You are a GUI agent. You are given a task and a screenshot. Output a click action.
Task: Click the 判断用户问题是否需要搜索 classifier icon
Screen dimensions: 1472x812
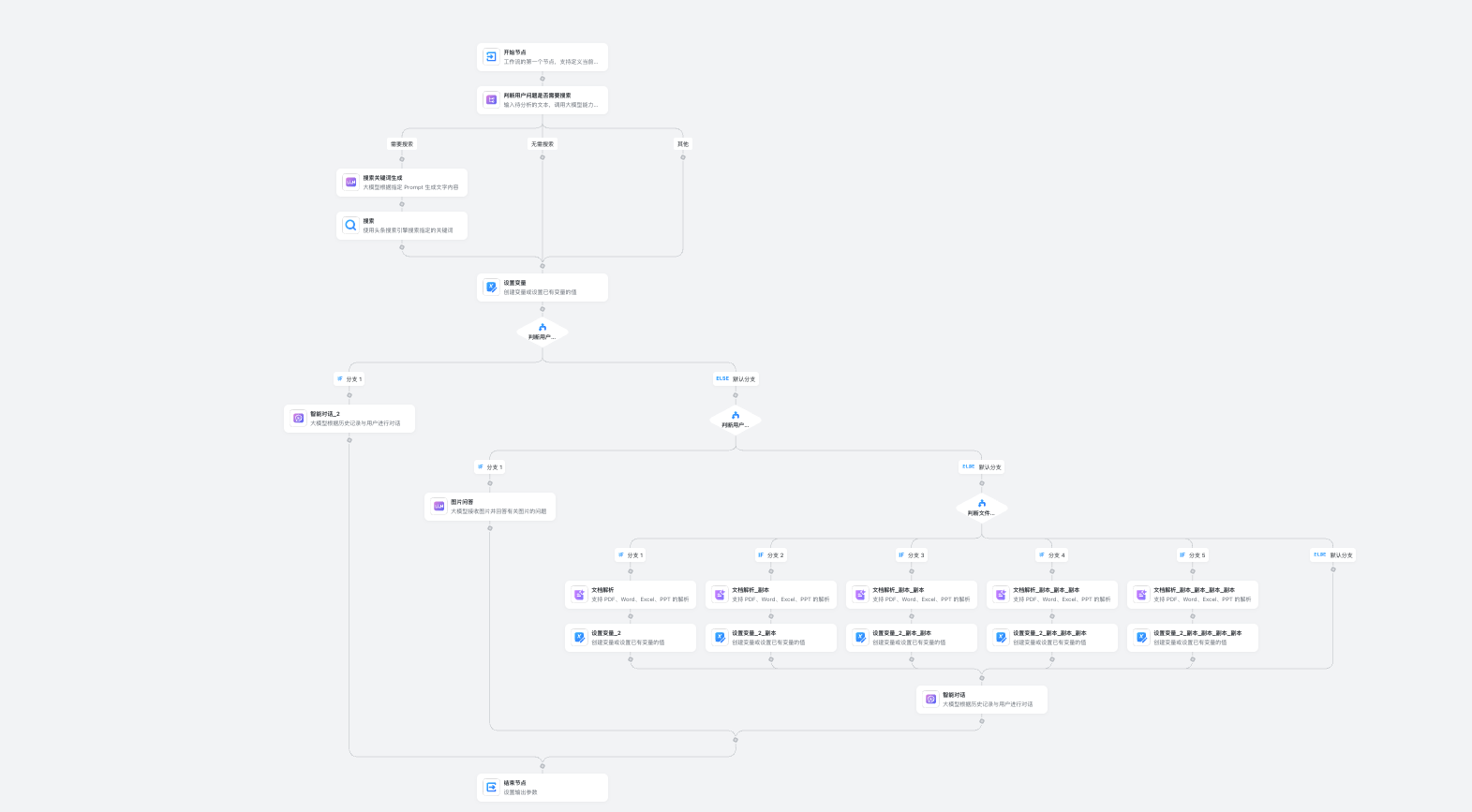(491, 100)
